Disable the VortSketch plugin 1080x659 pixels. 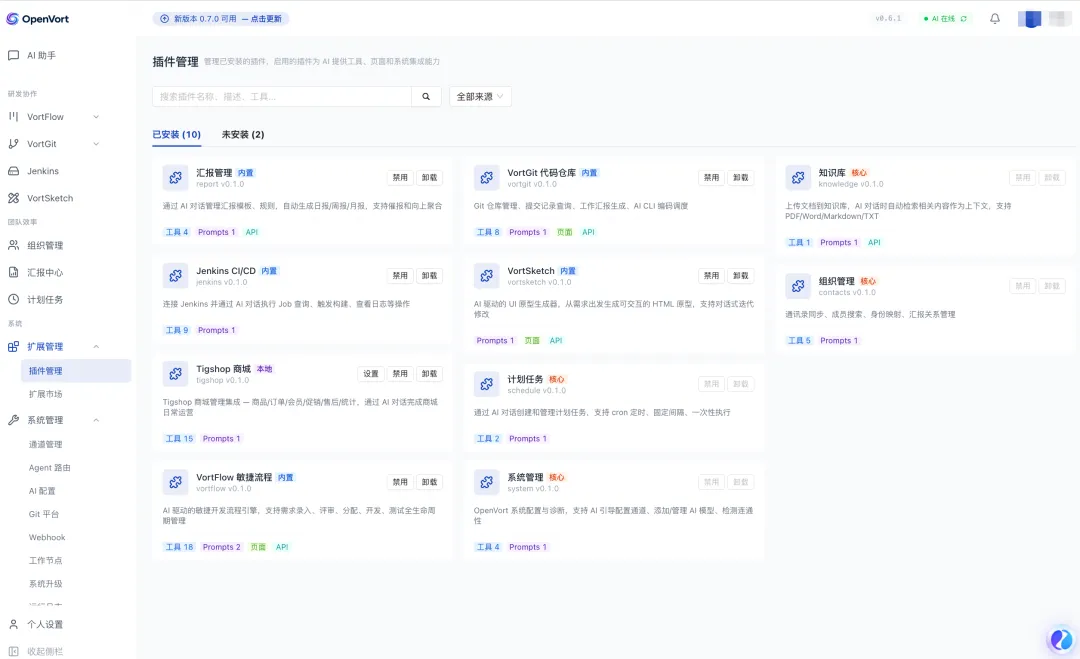[711, 275]
